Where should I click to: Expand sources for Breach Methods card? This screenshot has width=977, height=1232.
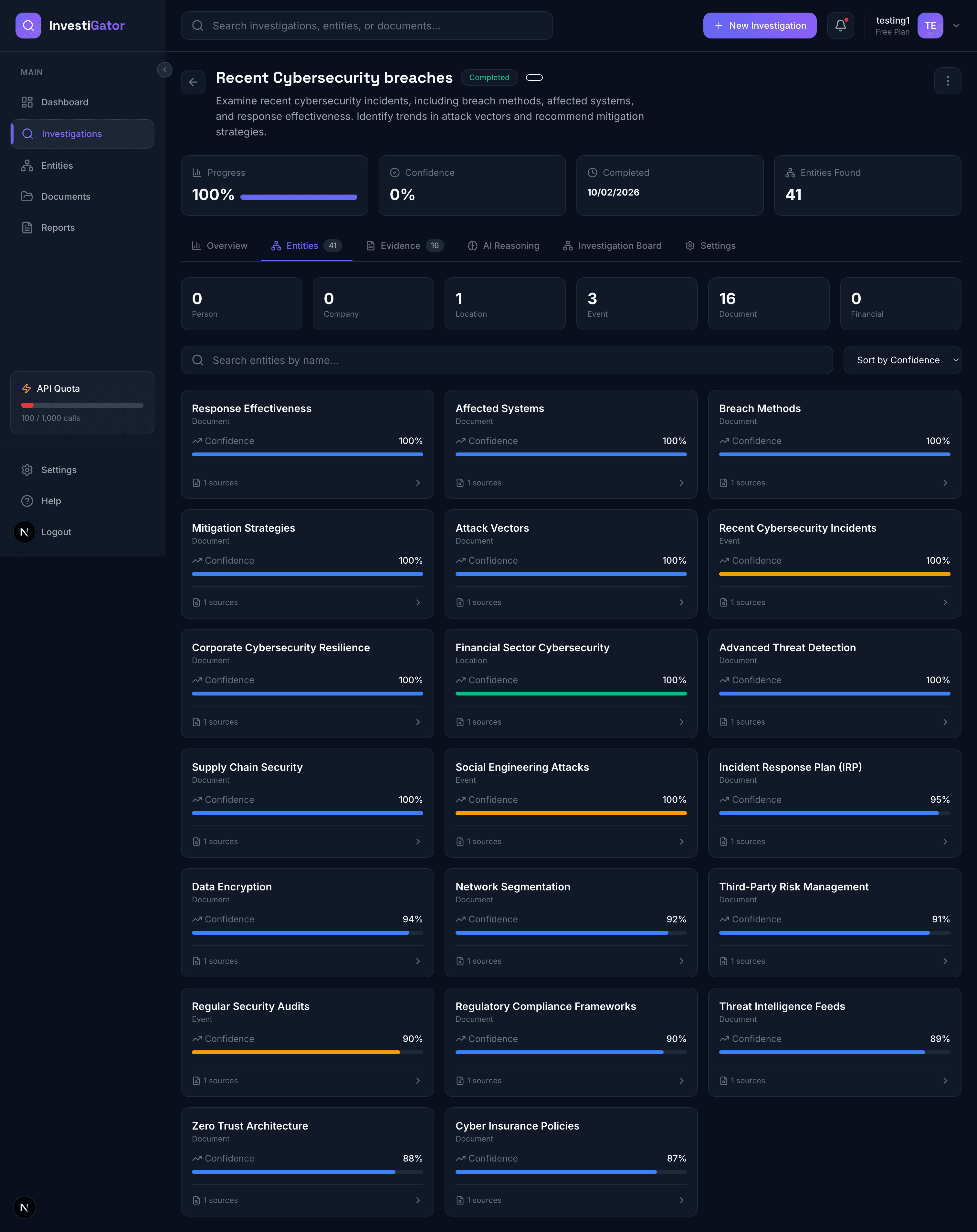coord(944,483)
